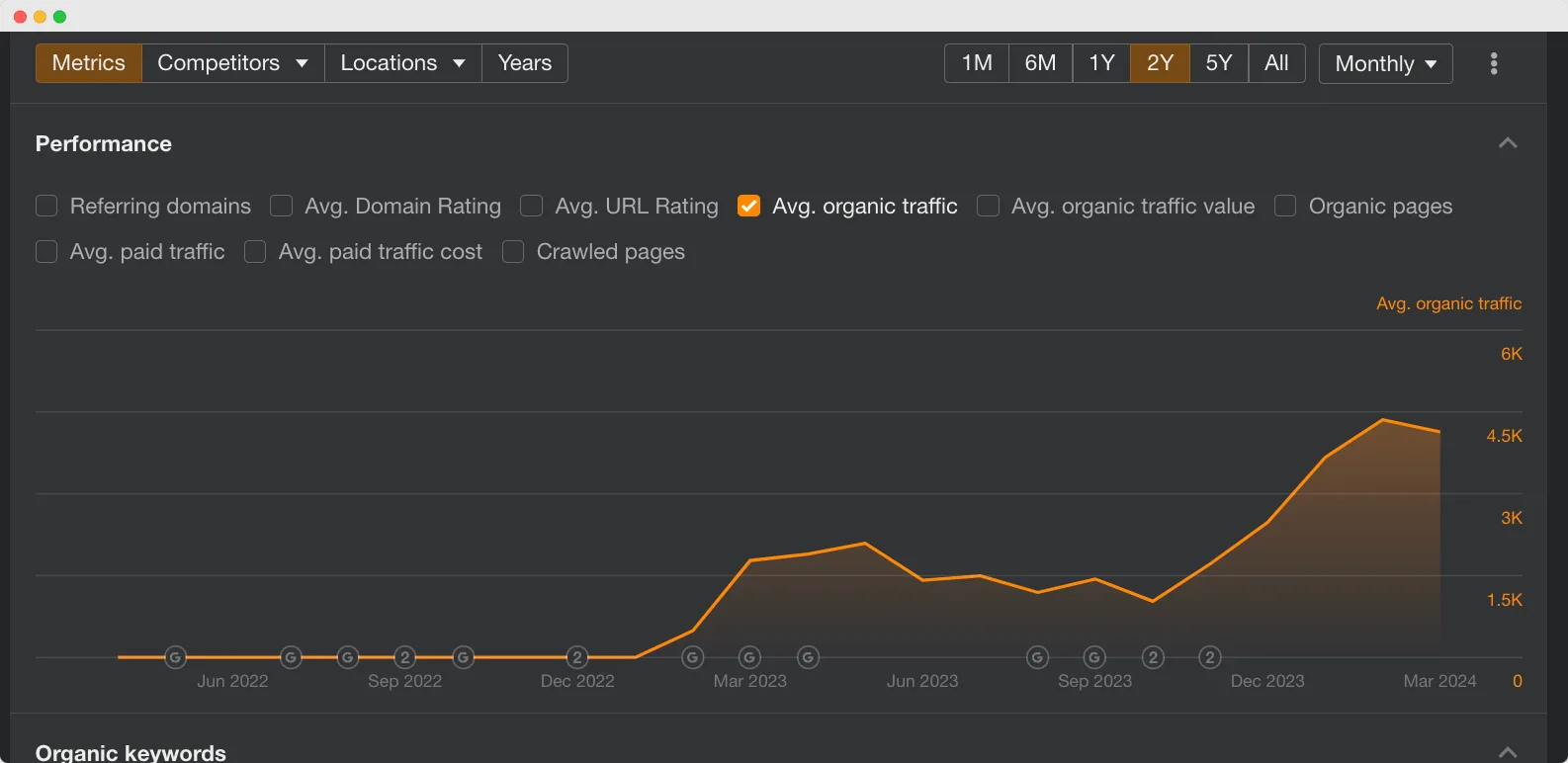Click the rightmost '2' marker before Dec 2023

(x=1209, y=657)
